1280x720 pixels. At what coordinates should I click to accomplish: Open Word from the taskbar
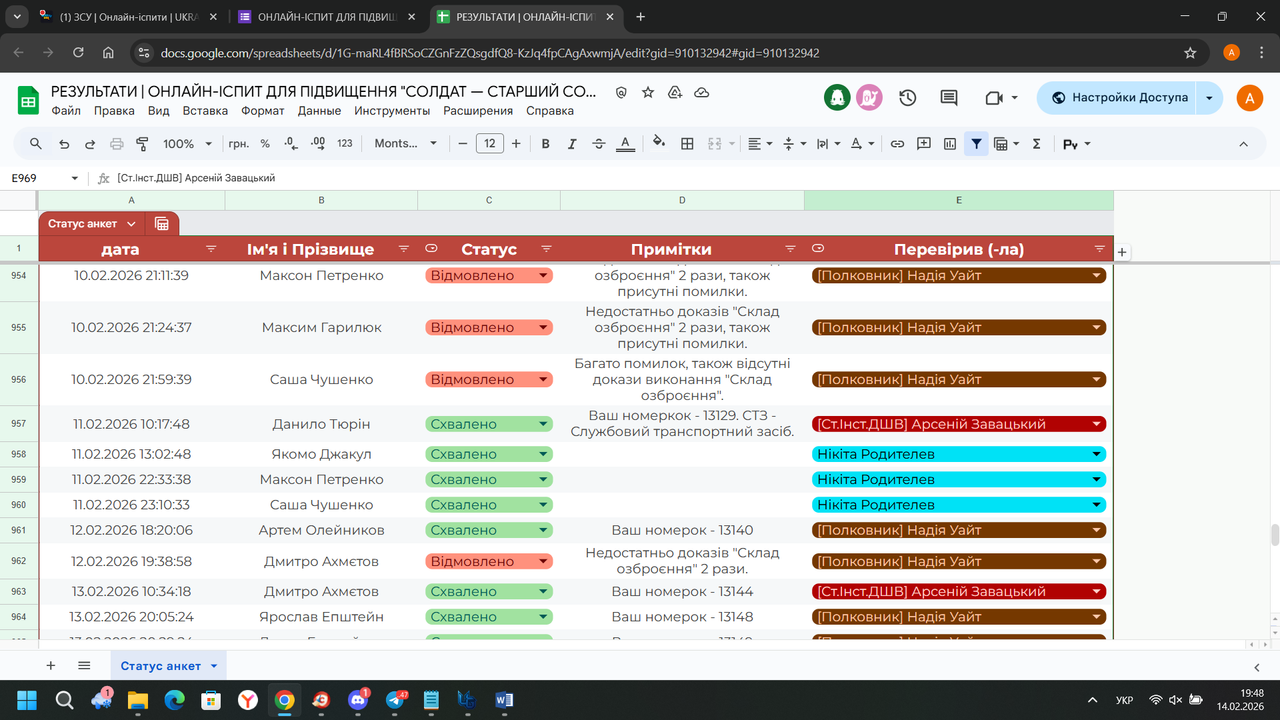(503, 700)
